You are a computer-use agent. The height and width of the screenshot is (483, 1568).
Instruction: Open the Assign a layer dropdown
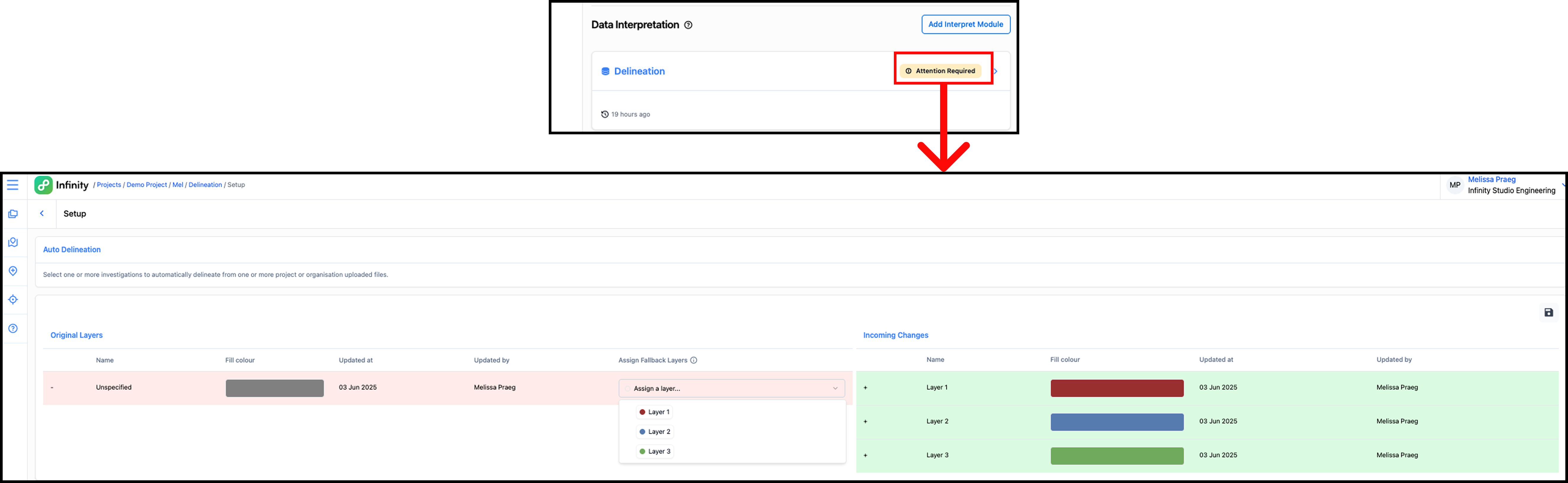pos(732,388)
